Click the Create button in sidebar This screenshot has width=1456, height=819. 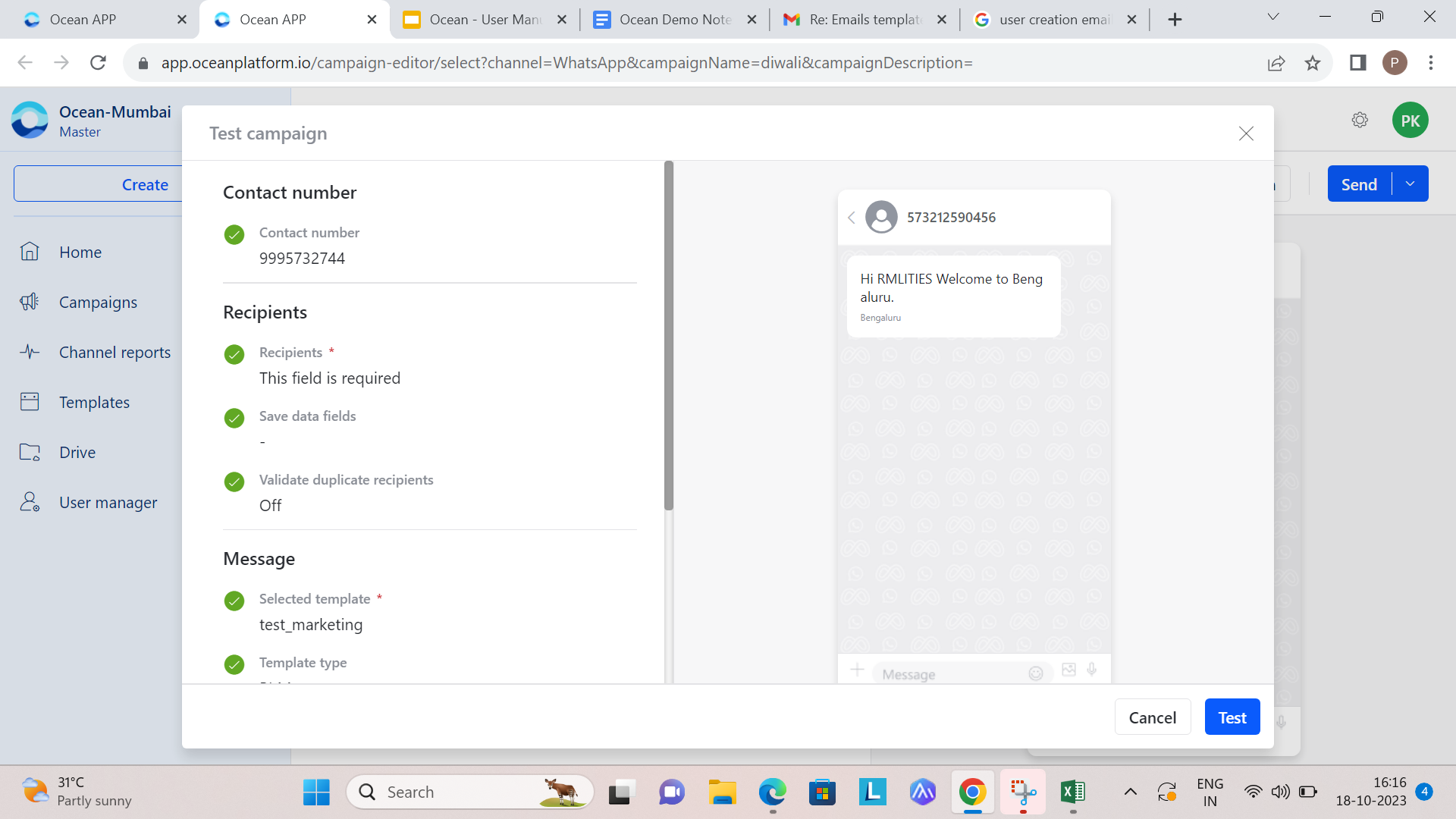click(x=144, y=184)
